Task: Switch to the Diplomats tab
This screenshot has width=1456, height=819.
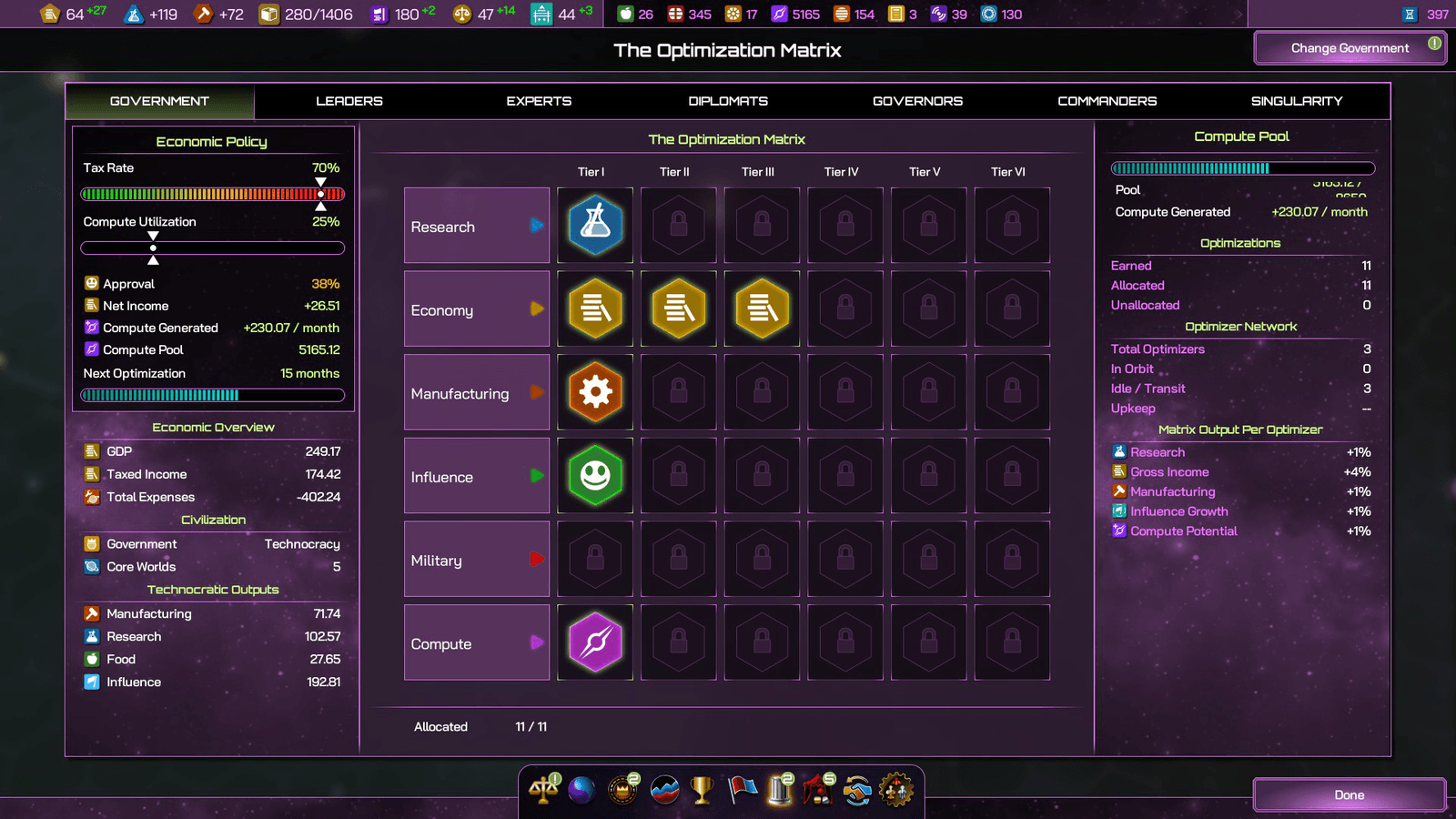Action: click(x=728, y=101)
